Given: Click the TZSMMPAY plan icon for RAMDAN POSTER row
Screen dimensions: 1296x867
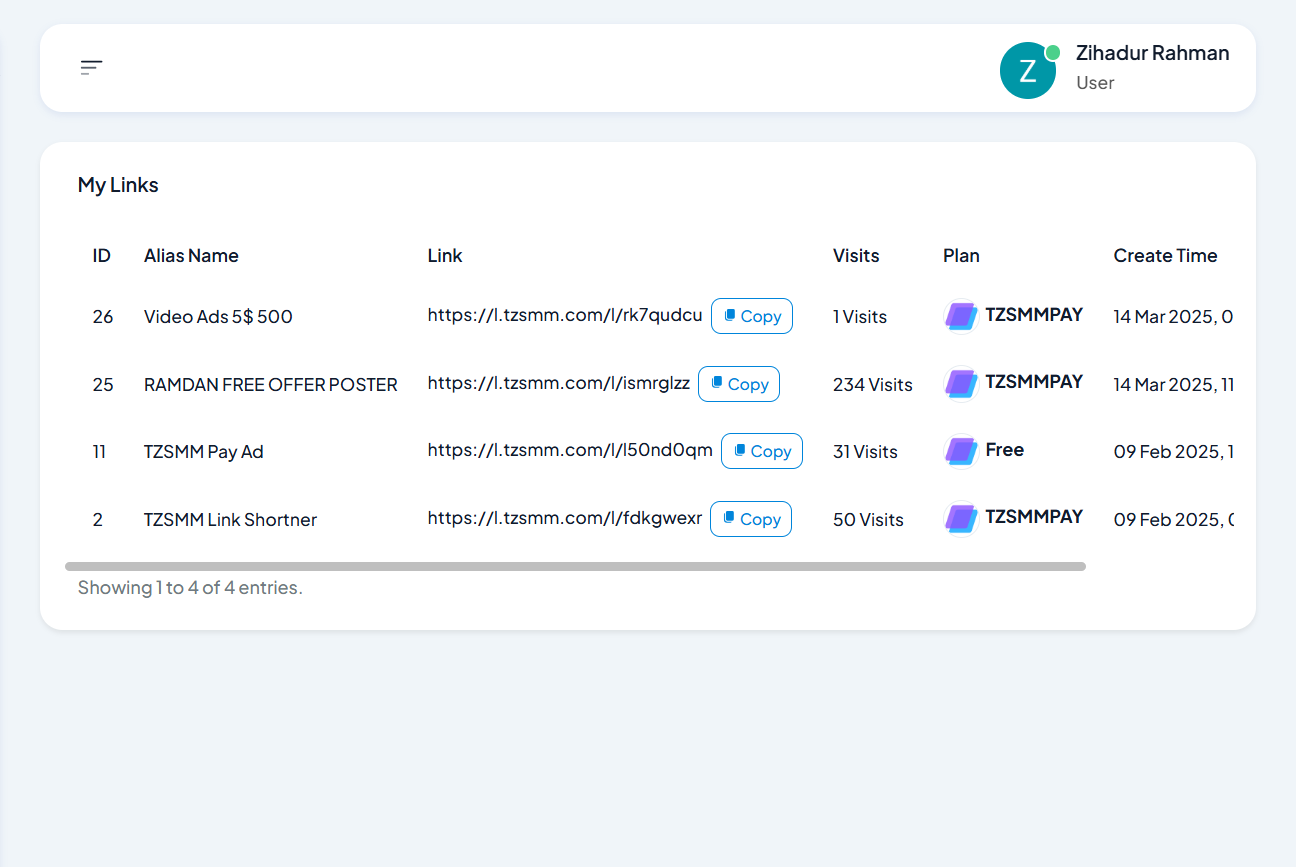Looking at the screenshot, I should (x=960, y=383).
